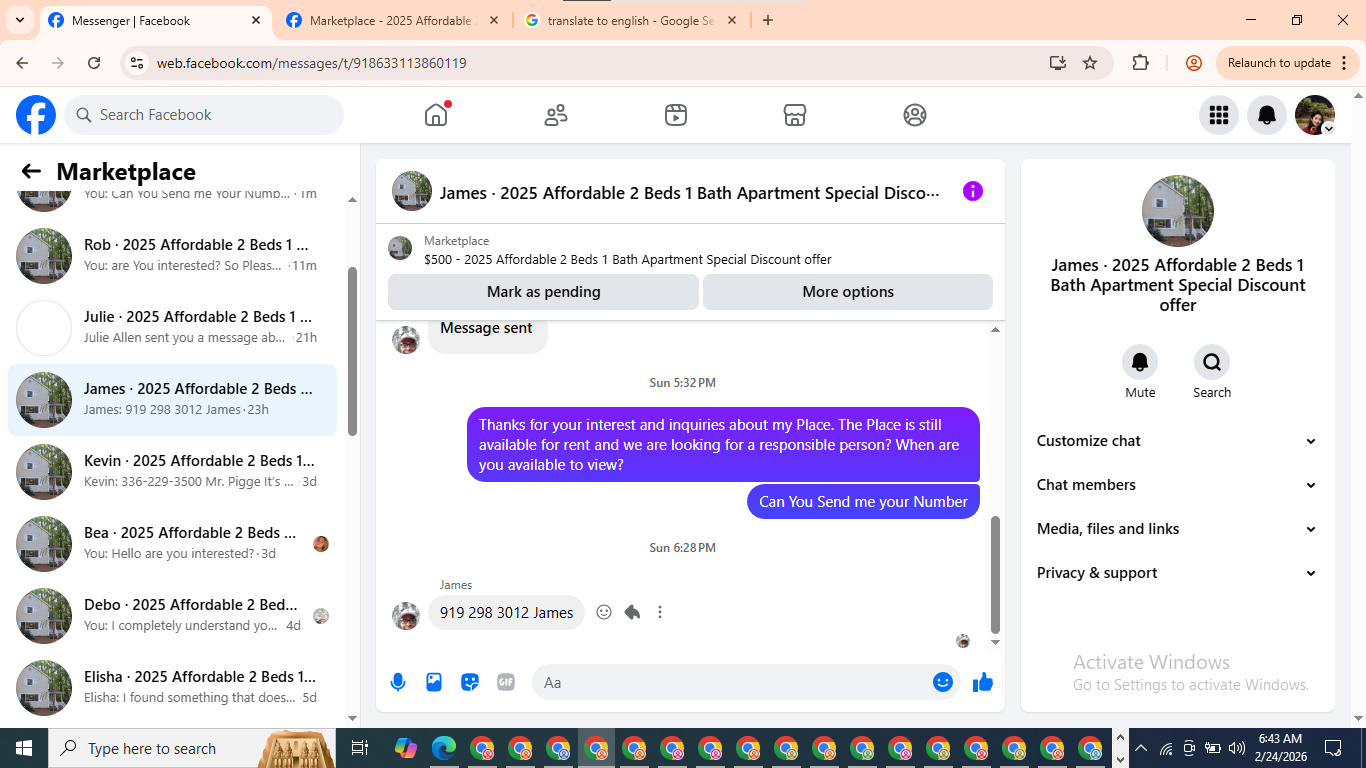Open a new browser tab
Viewport: 1366px width, 768px height.
(768, 20)
